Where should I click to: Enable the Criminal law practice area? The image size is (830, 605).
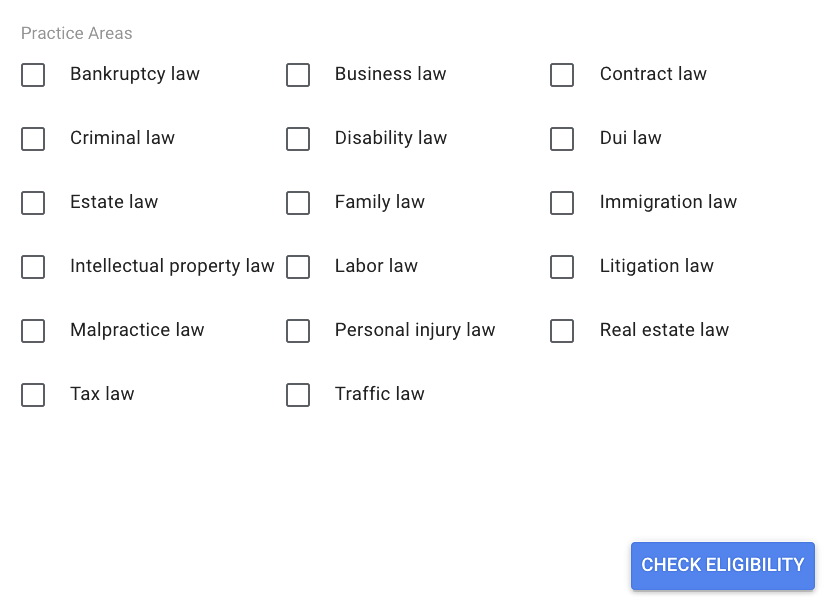pos(33,139)
